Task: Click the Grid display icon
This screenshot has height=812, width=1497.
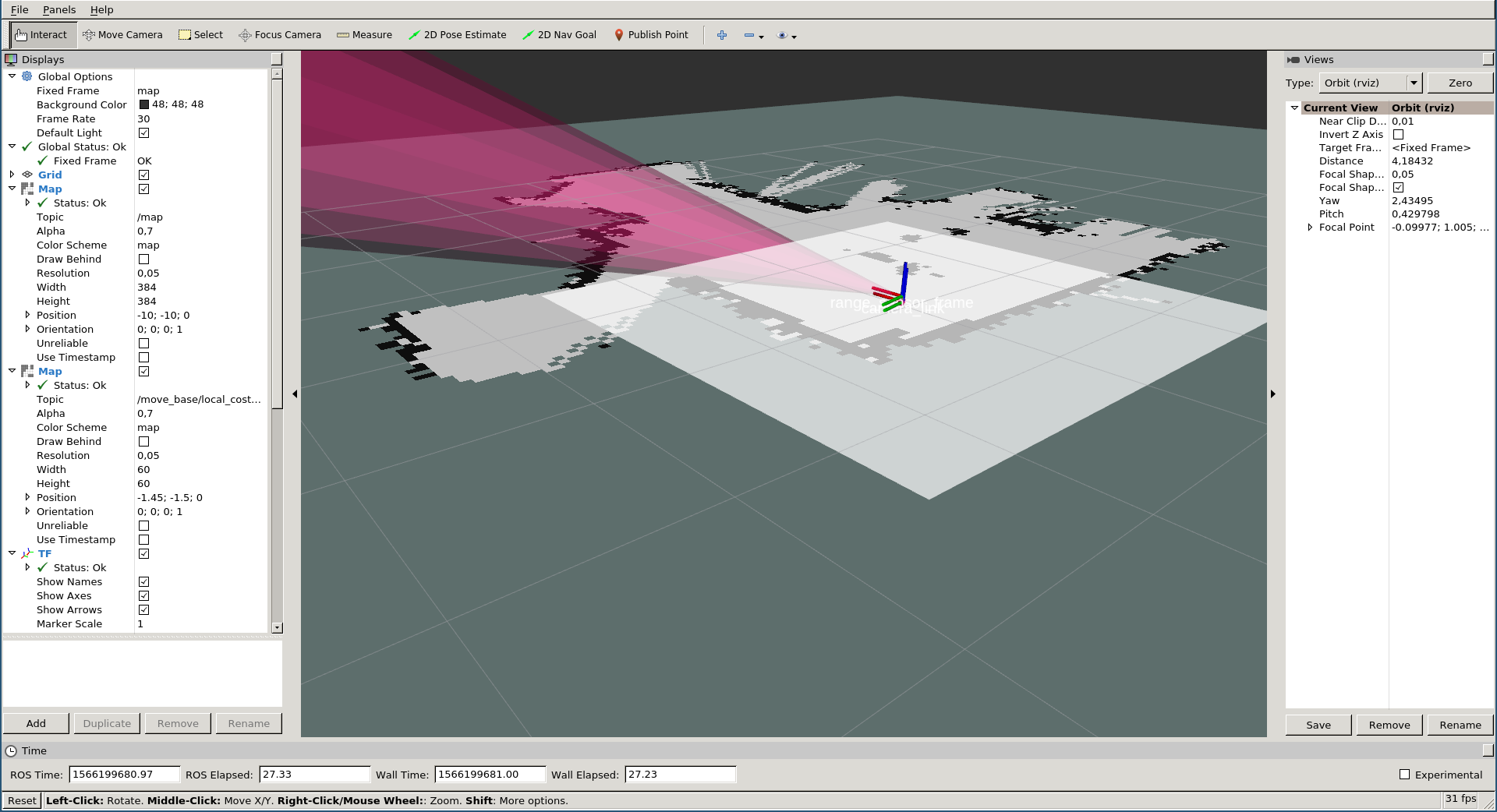Action: [x=27, y=175]
